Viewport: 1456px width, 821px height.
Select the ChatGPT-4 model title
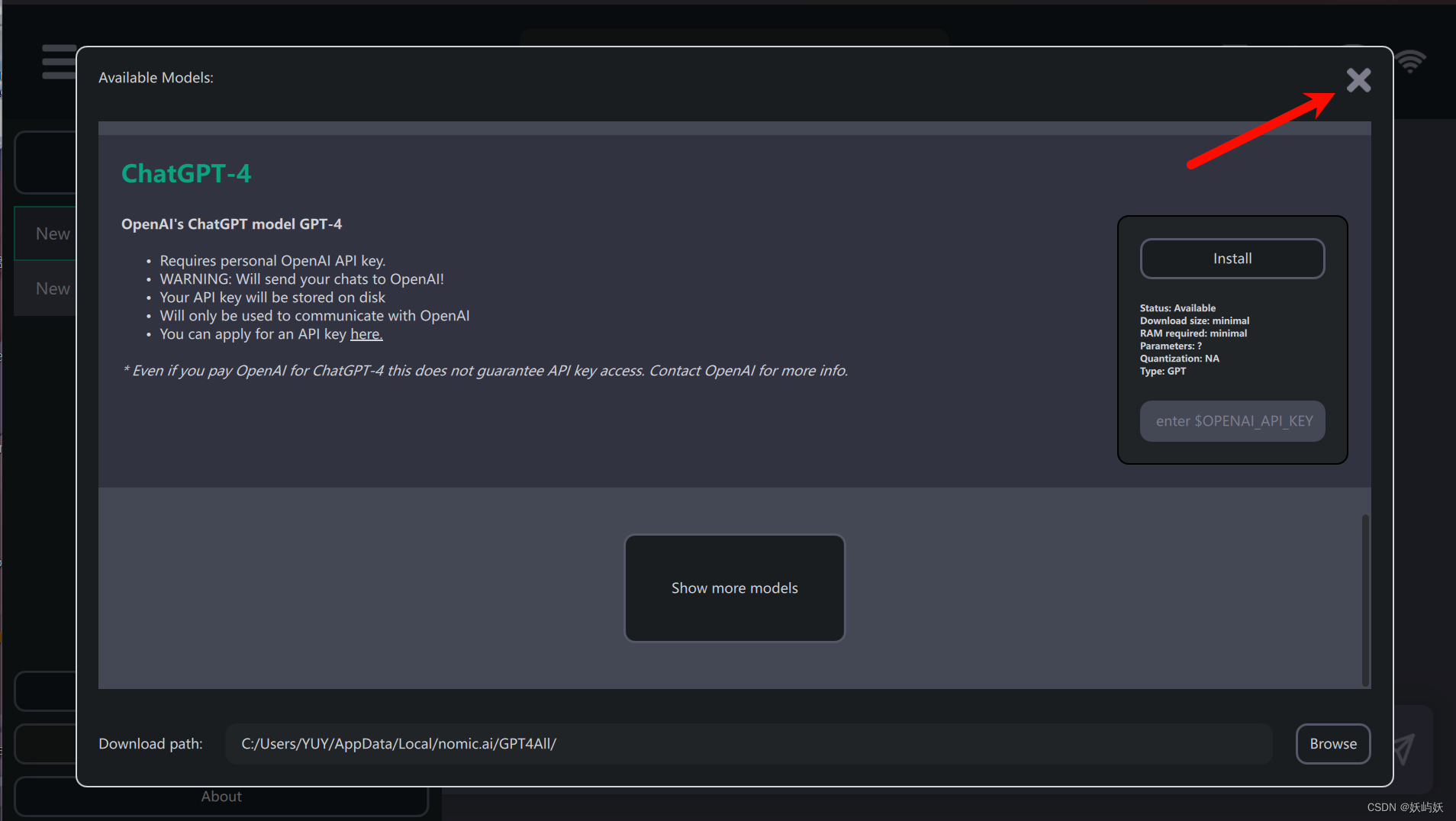pyautogui.click(x=186, y=173)
